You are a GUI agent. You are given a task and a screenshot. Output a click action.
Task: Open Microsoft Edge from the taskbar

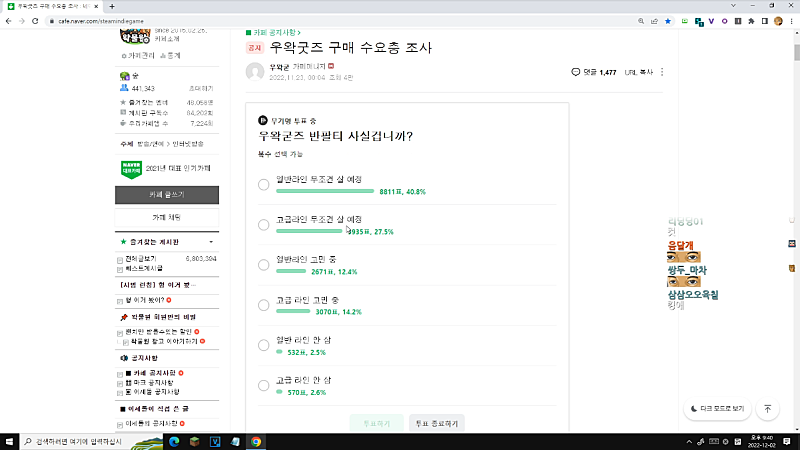click(x=174, y=441)
